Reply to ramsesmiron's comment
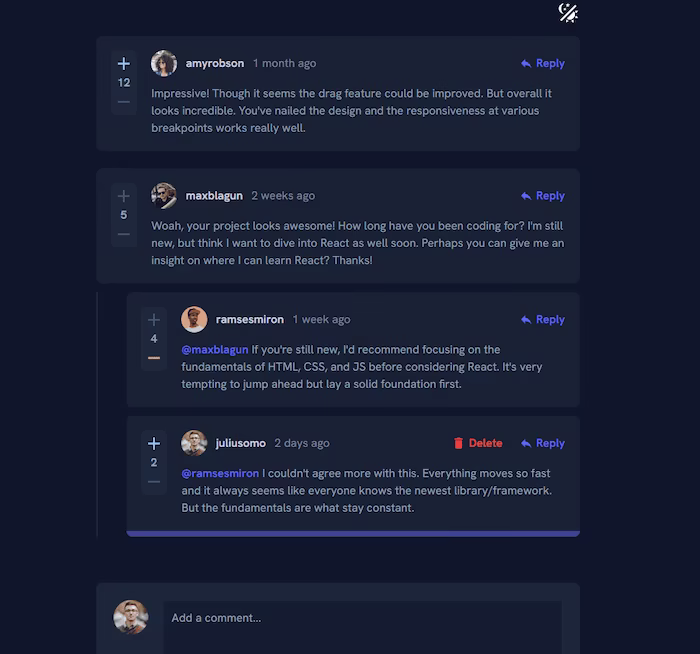 (x=542, y=320)
